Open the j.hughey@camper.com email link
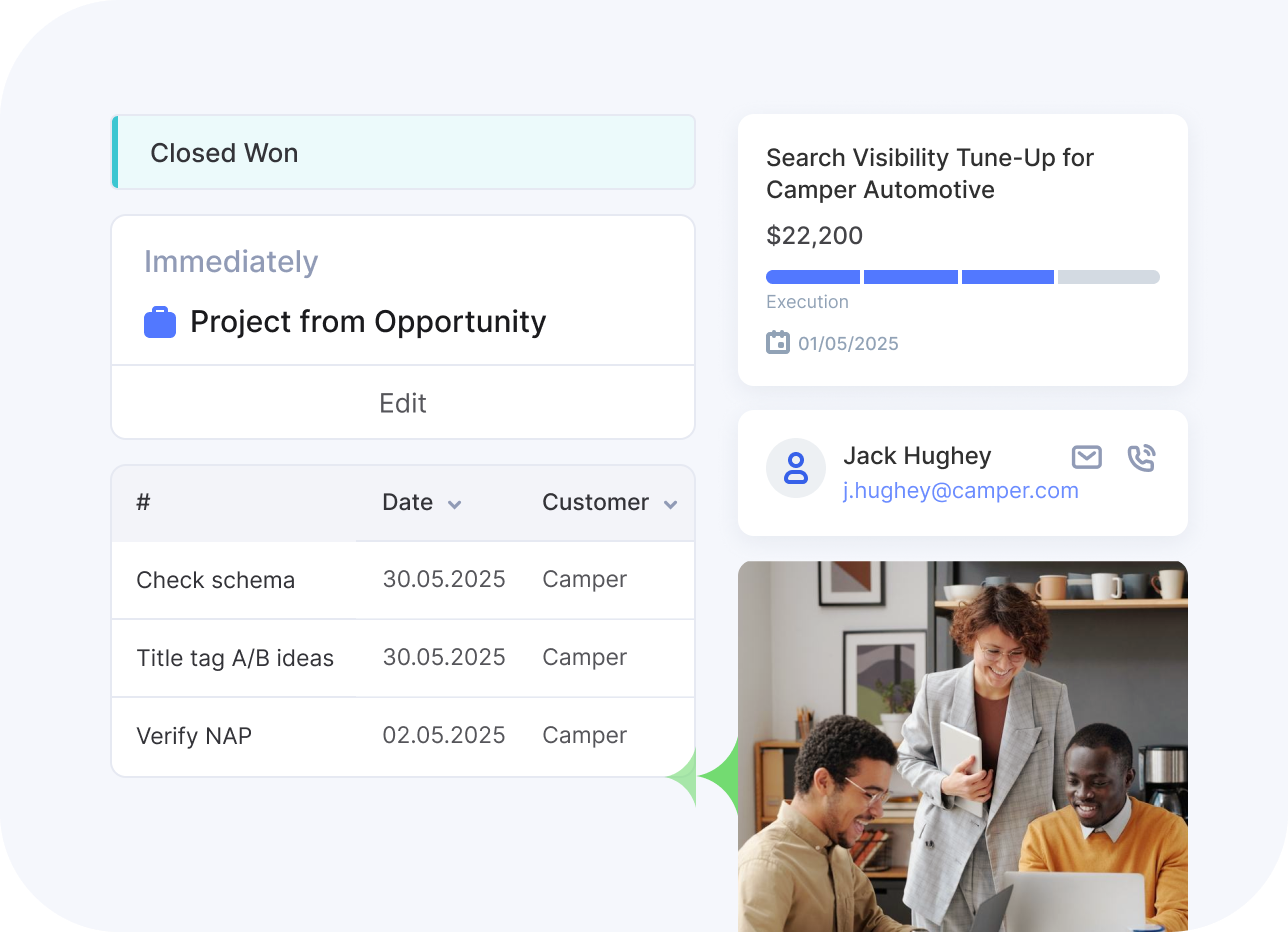 tap(960, 490)
